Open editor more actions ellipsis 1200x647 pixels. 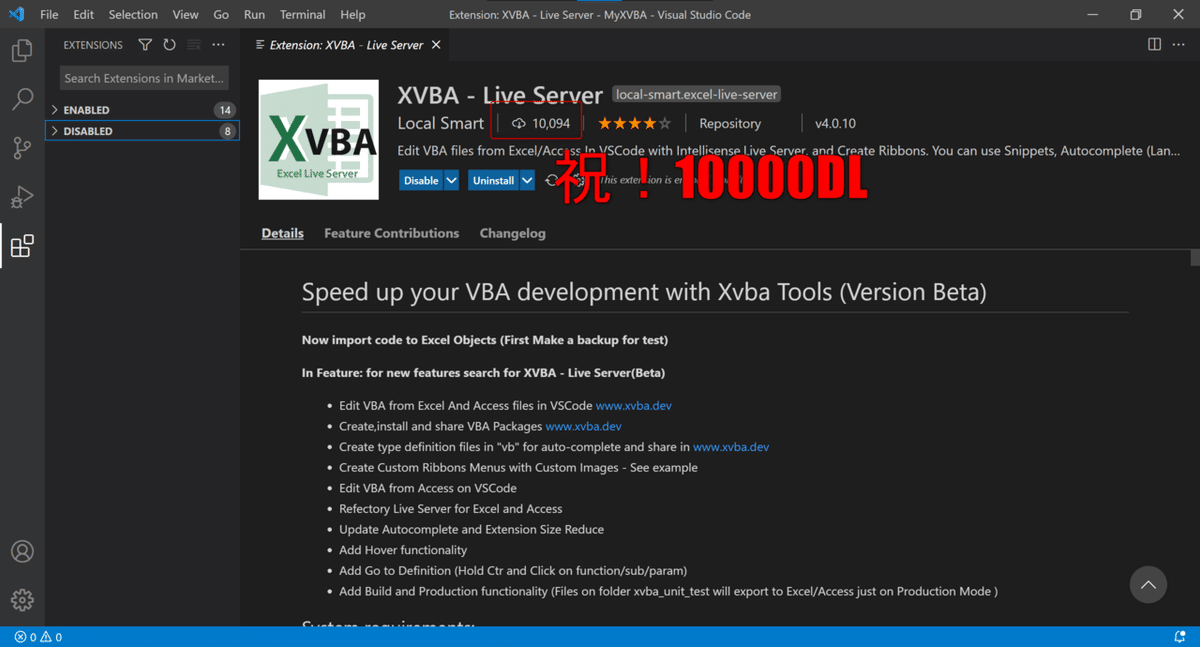click(1178, 45)
